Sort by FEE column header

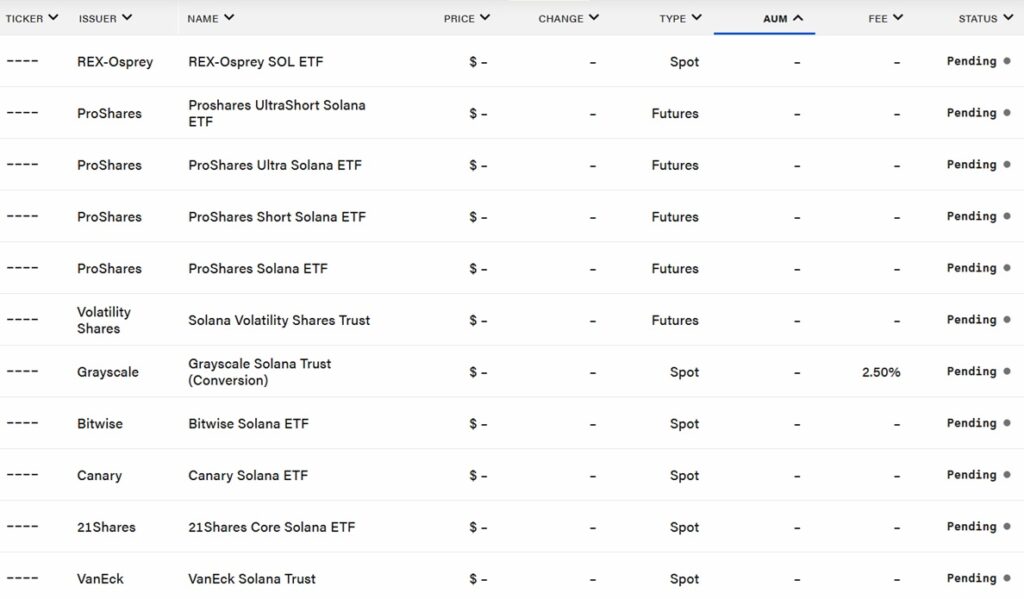tap(885, 18)
